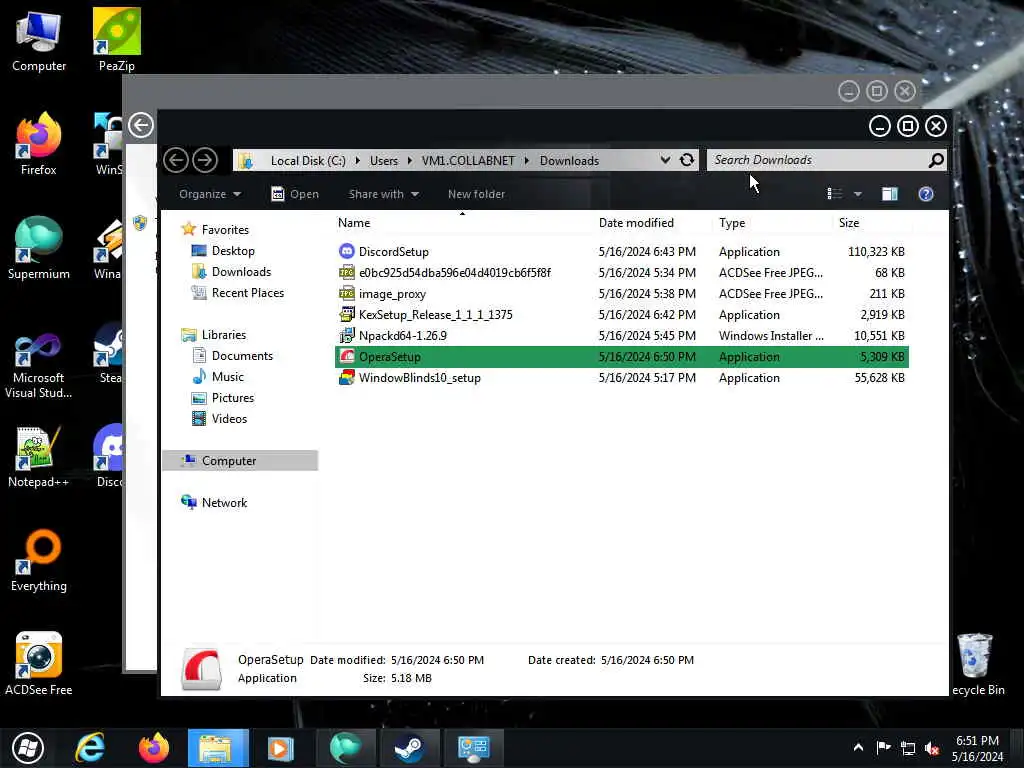Click the Back arrow in Explorer

point(176,160)
